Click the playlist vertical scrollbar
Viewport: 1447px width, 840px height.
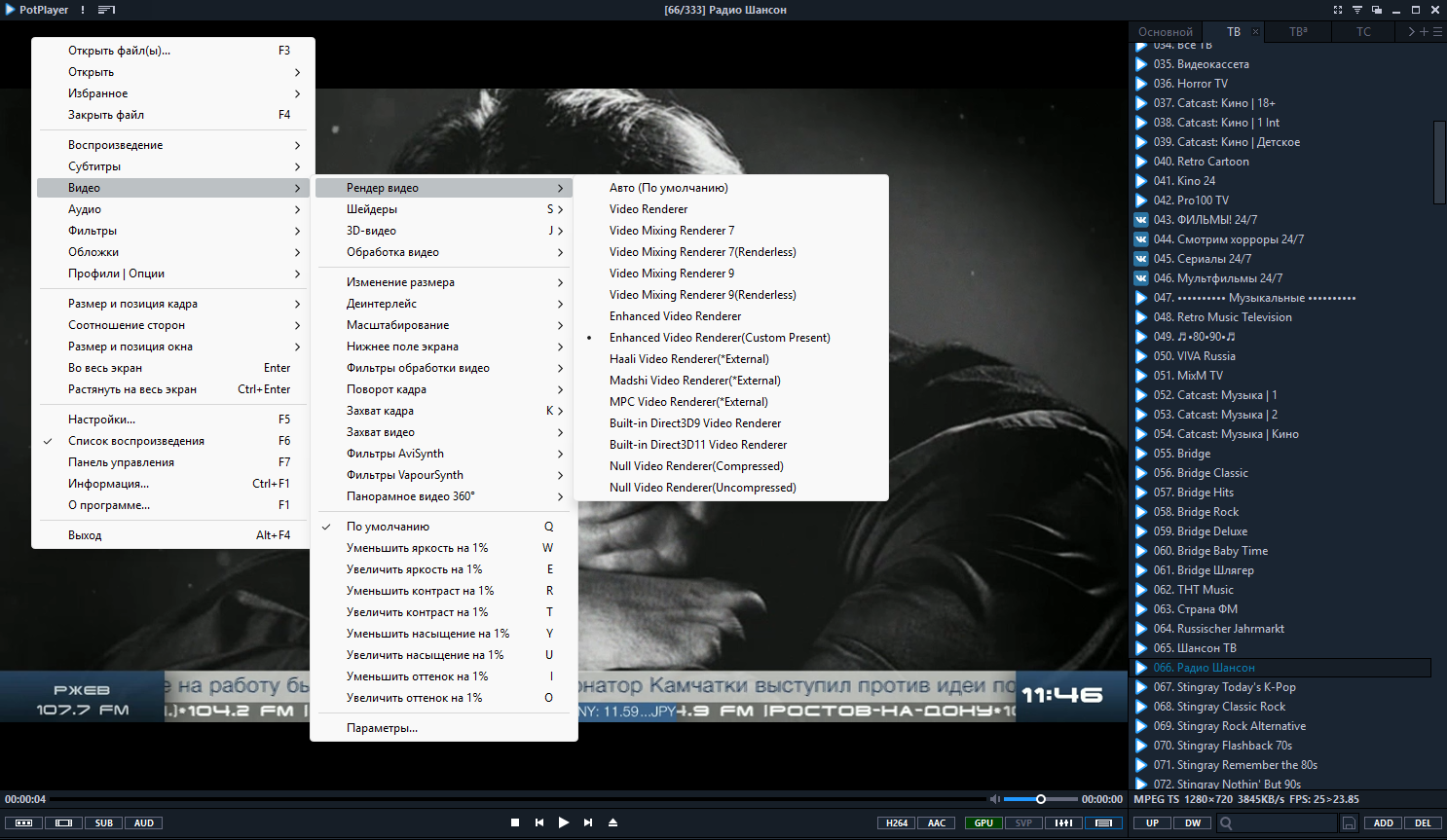coord(1439,161)
